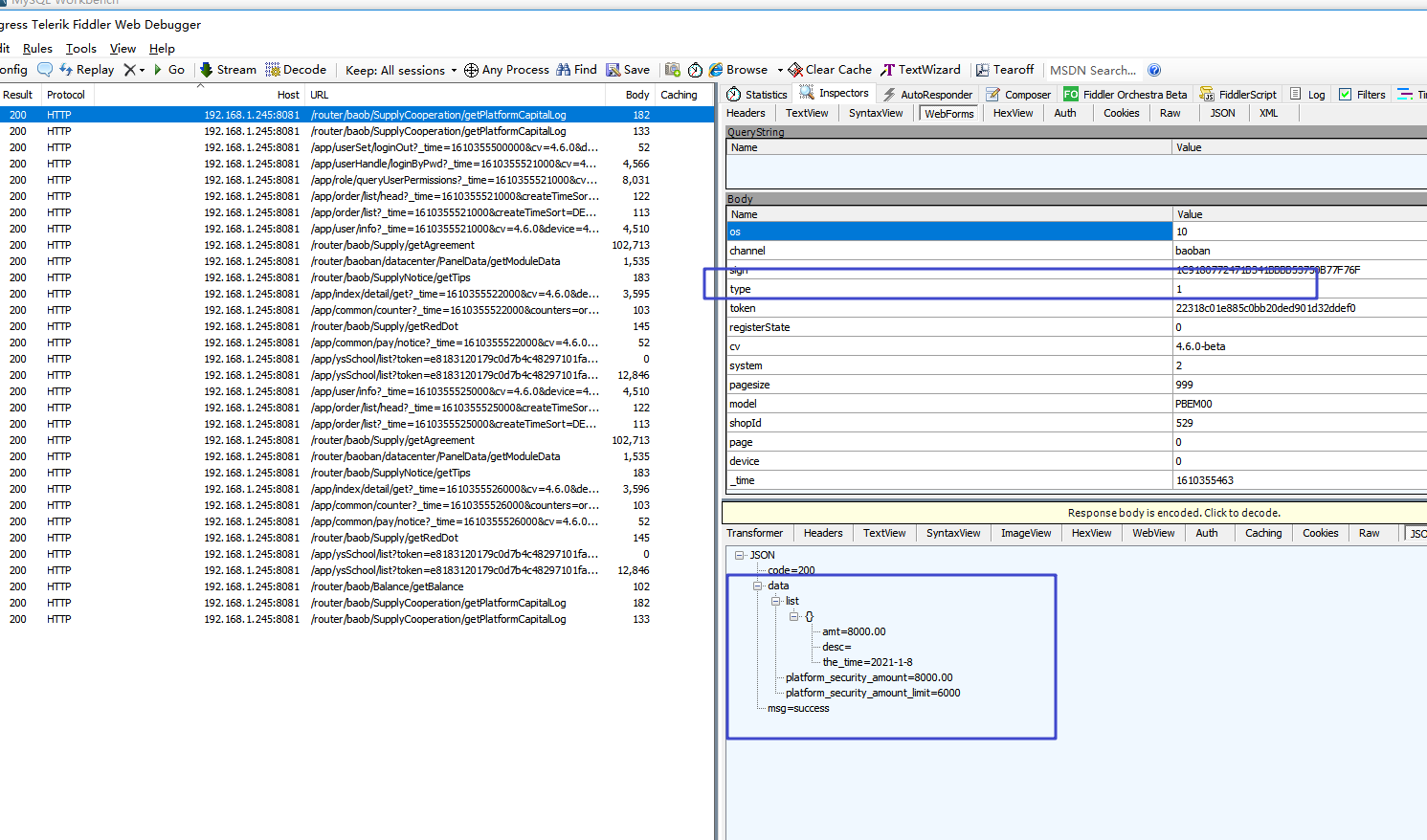This screenshot has width=1427, height=840.
Task: Select session /app/role/queryUserPermissions
Action: tap(356, 180)
